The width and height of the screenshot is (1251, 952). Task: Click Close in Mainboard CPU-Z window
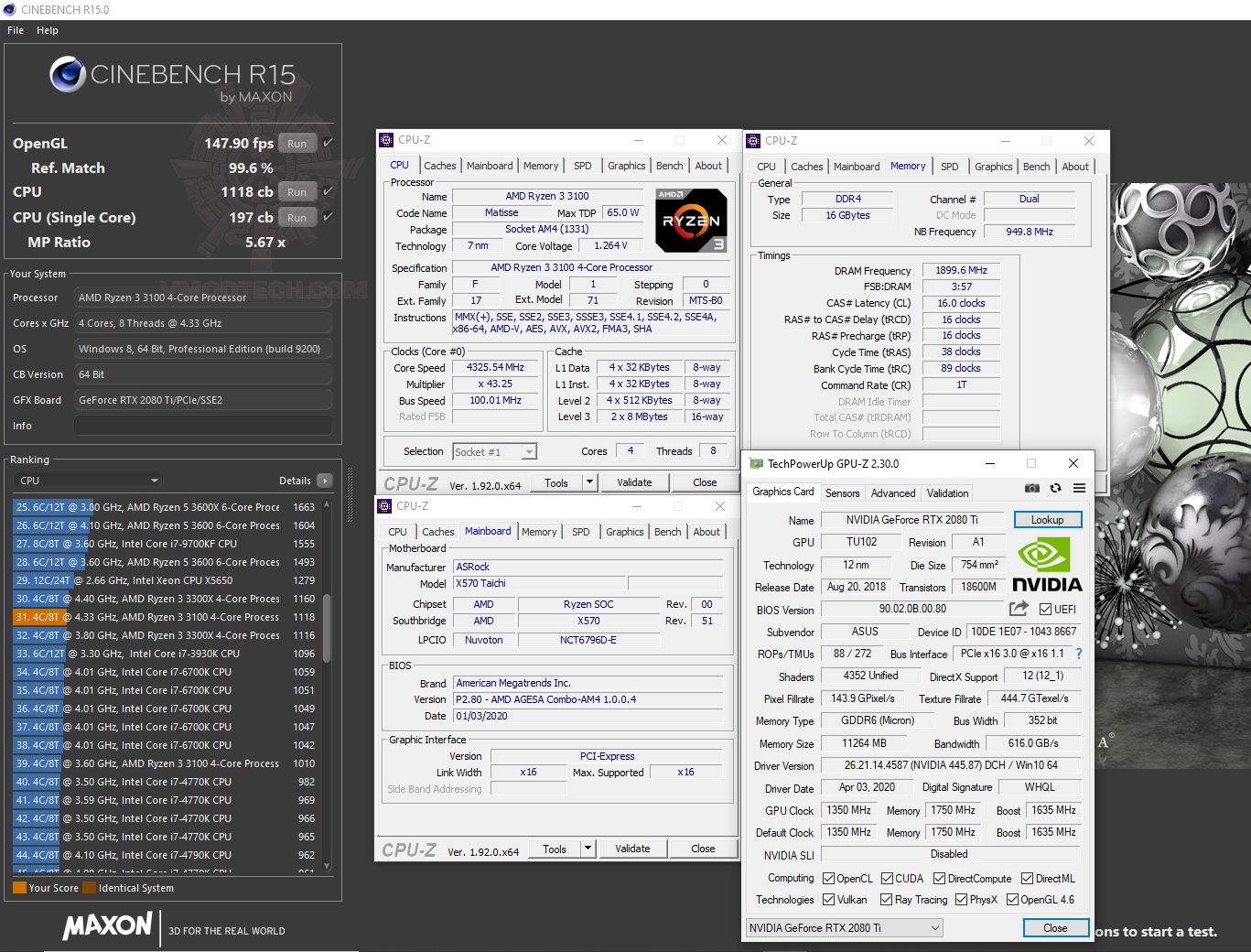click(703, 849)
